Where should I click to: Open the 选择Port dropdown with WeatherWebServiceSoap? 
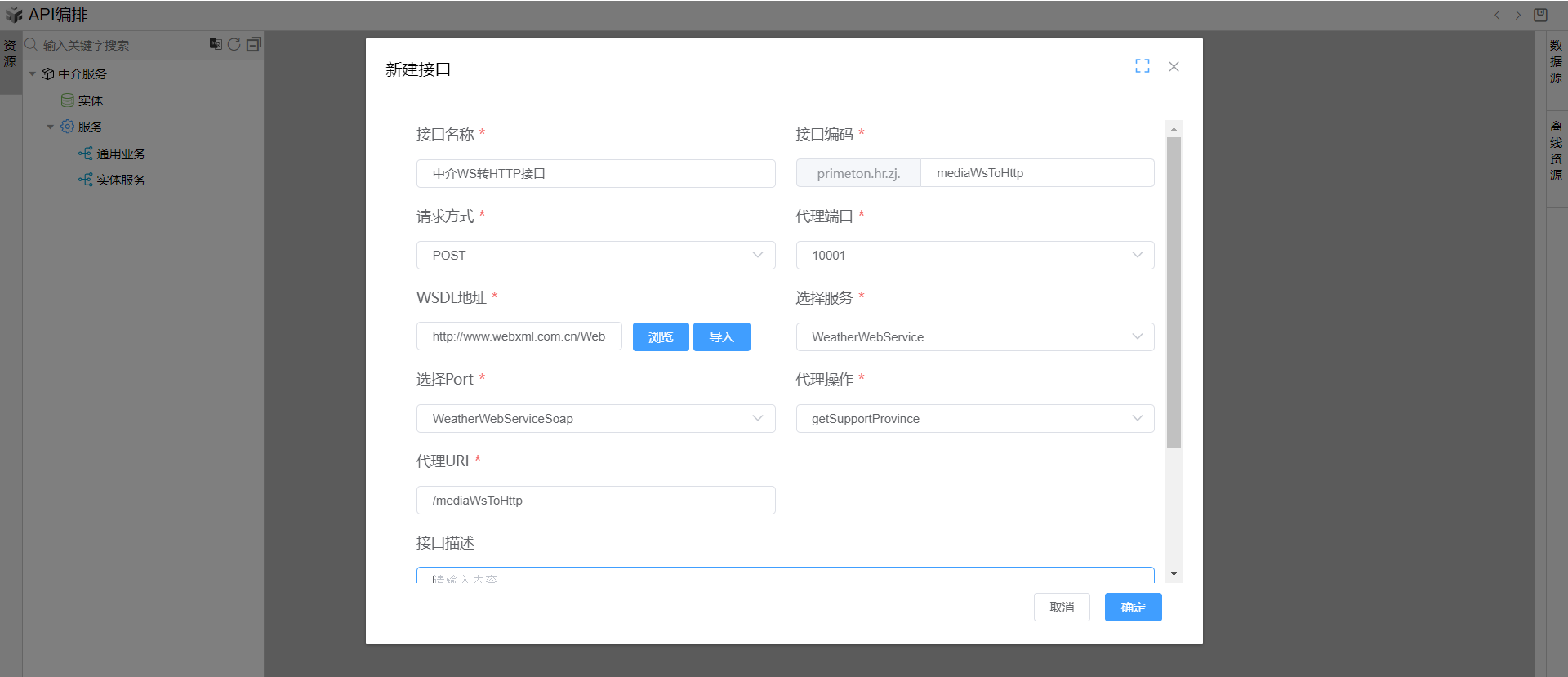coord(595,419)
